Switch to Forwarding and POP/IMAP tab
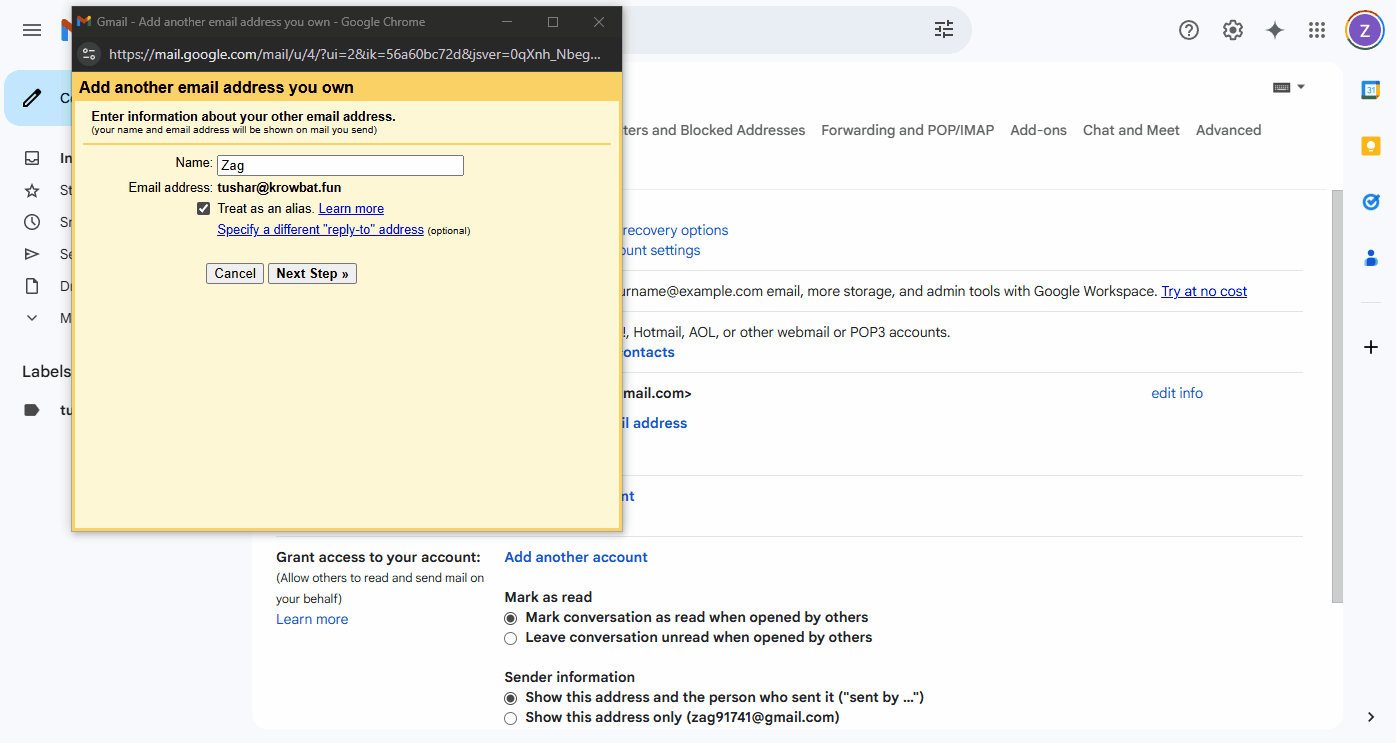This screenshot has height=743, width=1396. [908, 130]
